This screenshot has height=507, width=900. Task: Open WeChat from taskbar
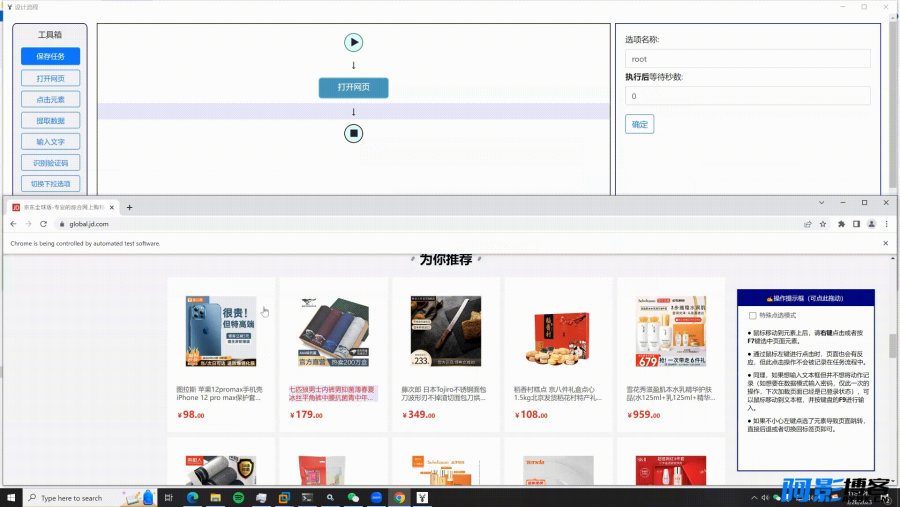point(353,498)
